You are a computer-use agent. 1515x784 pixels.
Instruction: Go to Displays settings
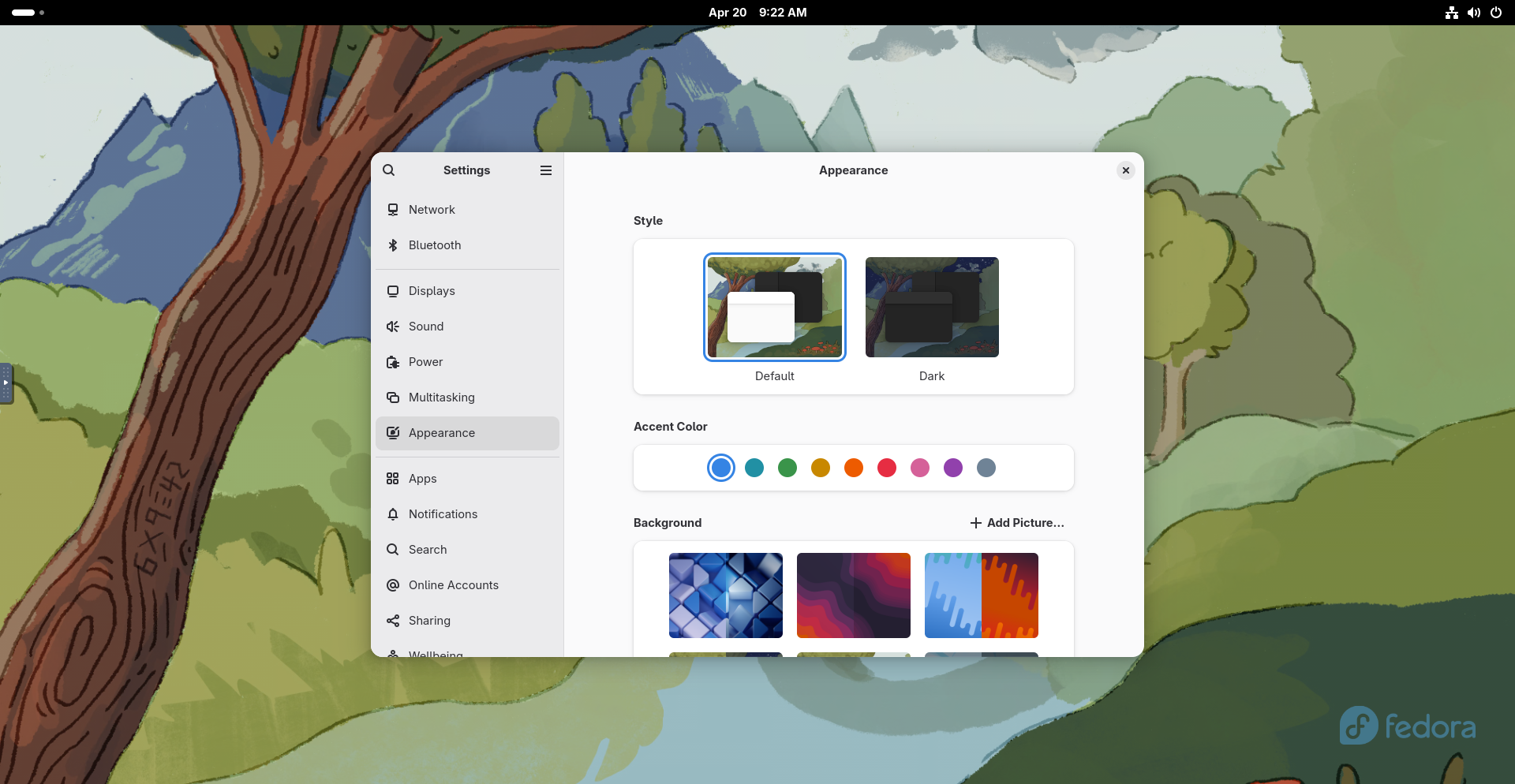tap(468, 291)
